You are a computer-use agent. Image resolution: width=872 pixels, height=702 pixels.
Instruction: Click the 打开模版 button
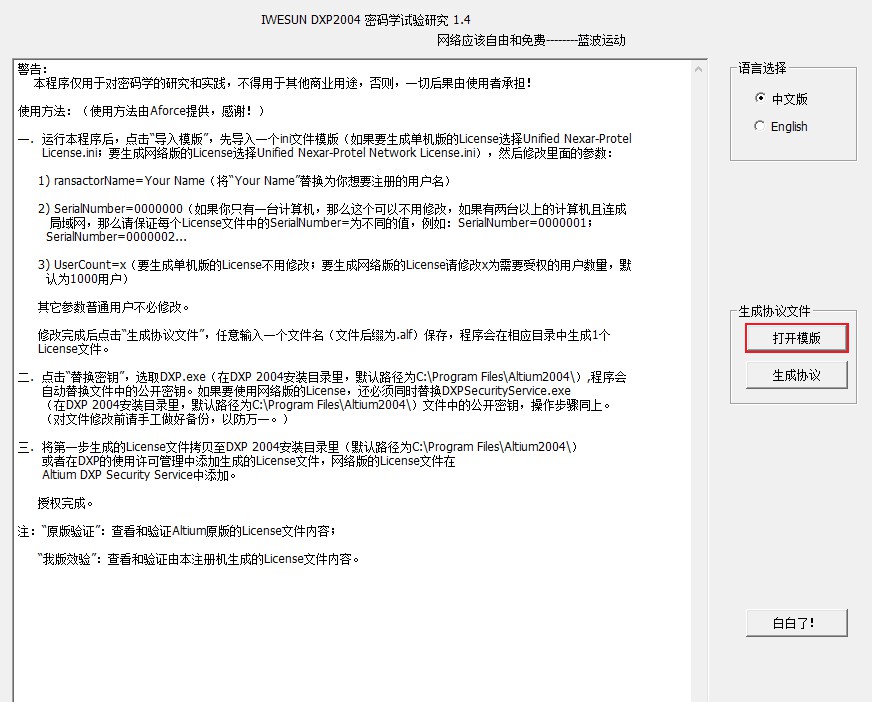[796, 338]
